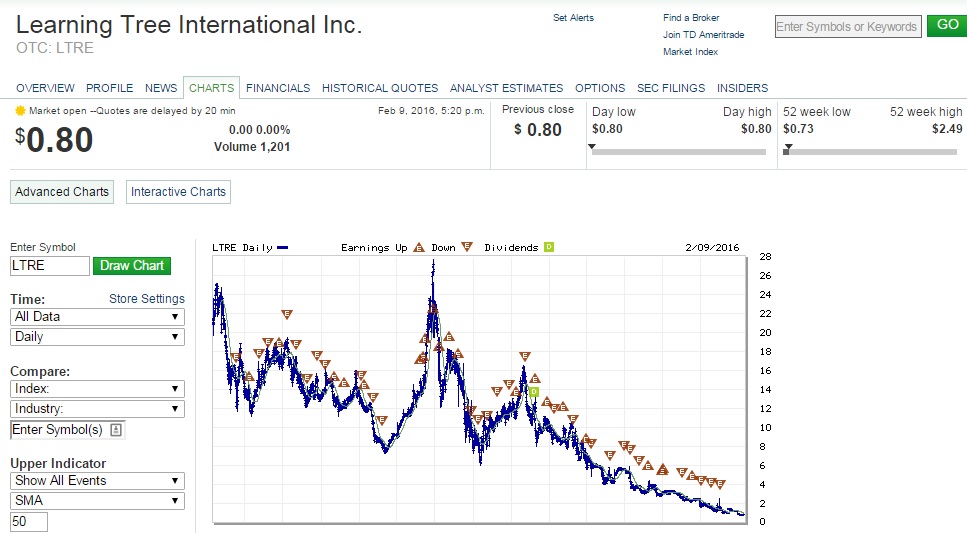Expand the Industry comparison dropdown
Image resolution: width=967 pixels, height=533 pixels.
[97, 409]
